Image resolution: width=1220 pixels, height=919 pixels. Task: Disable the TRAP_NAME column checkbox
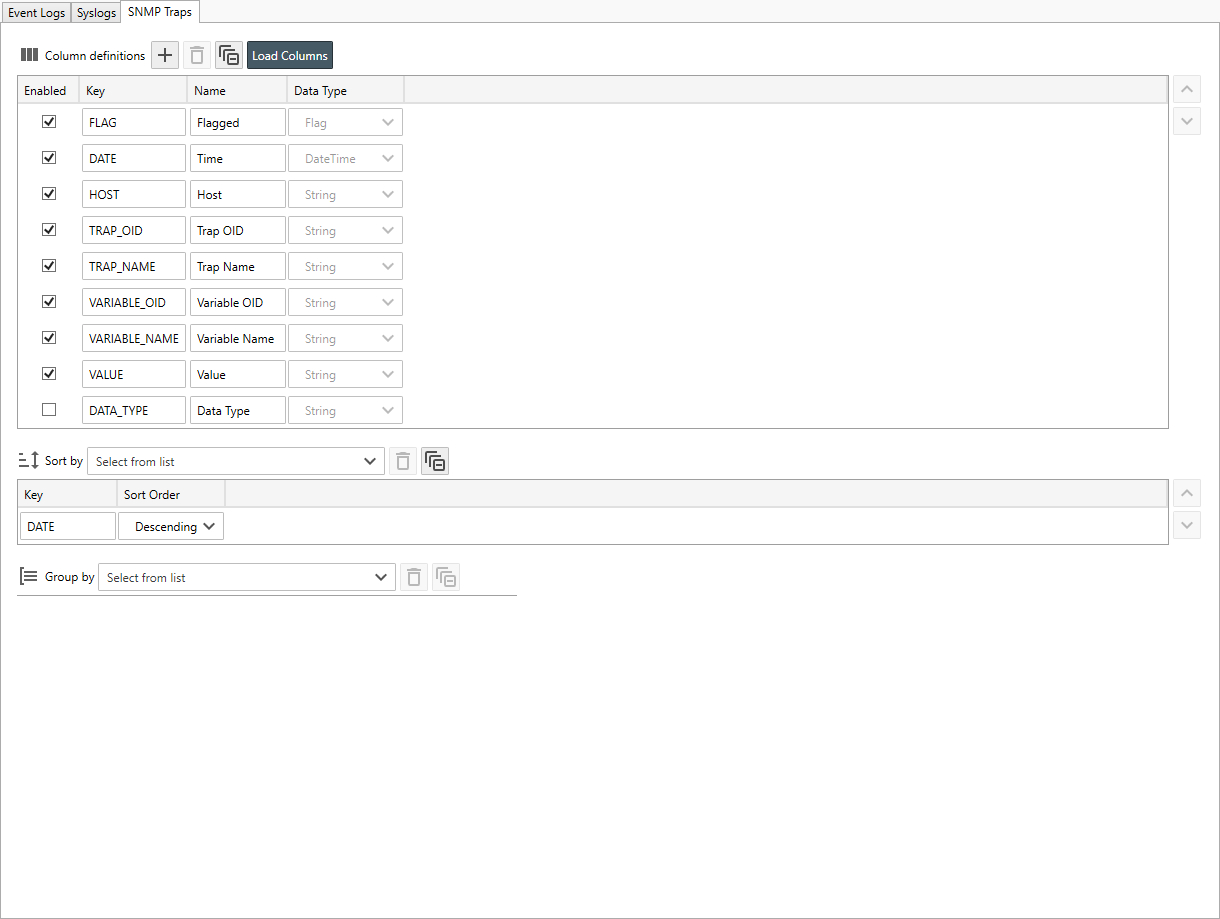[x=49, y=266]
